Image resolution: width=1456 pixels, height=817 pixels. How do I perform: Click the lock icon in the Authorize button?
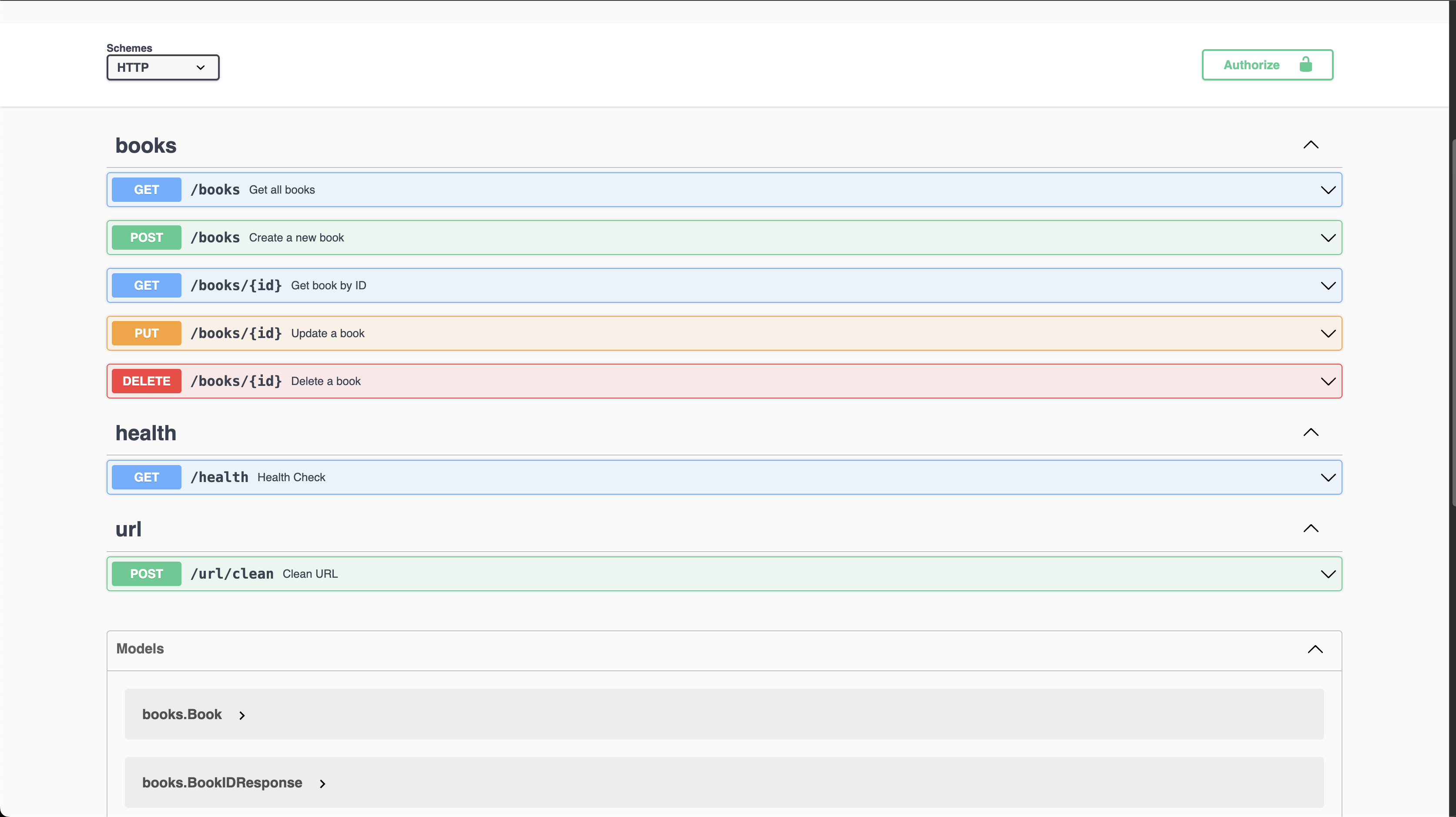tap(1305, 64)
